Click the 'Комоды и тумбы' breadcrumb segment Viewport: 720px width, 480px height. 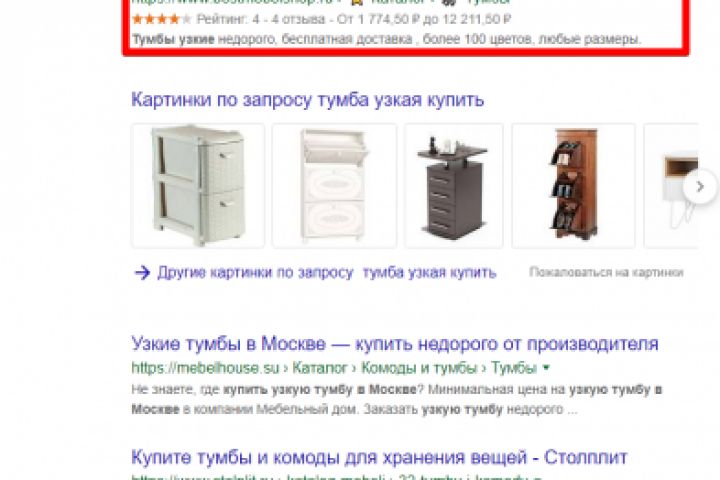click(x=419, y=367)
